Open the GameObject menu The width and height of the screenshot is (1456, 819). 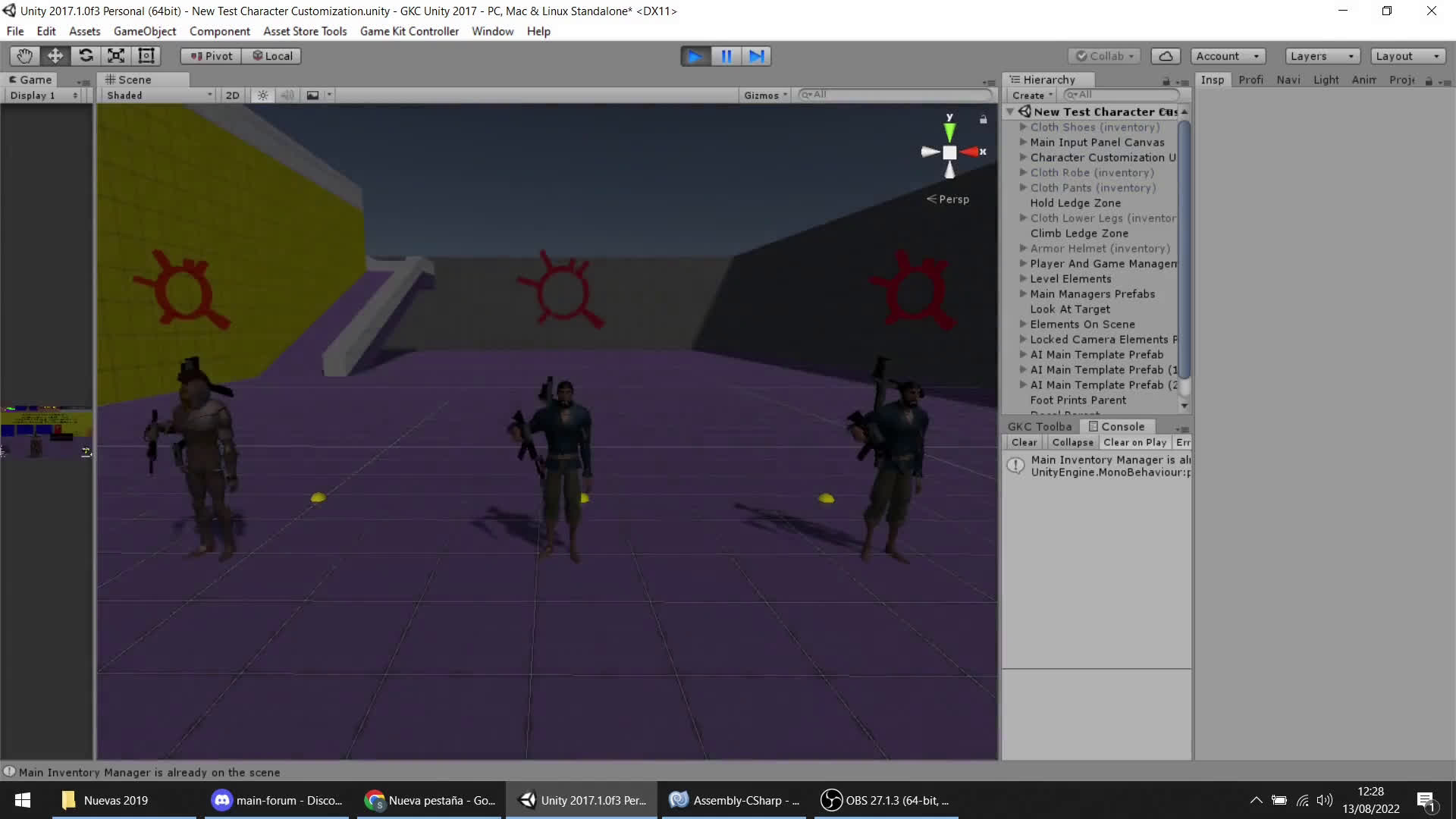tap(144, 31)
